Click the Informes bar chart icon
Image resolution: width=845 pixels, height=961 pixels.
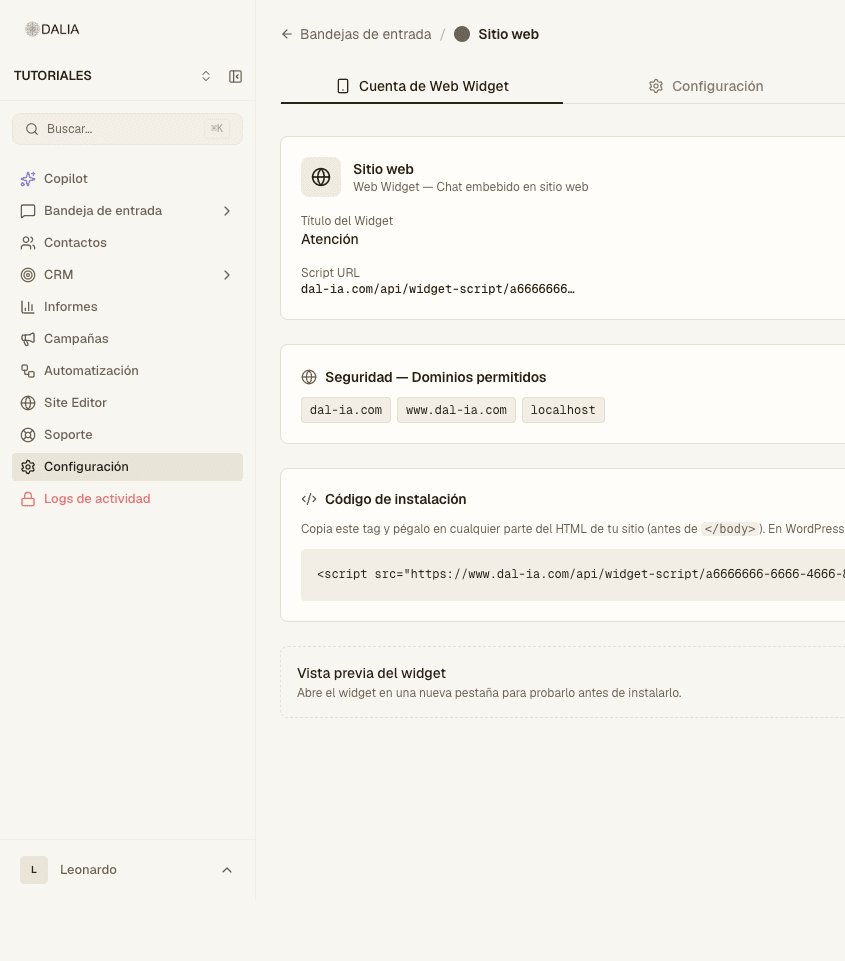(x=28, y=306)
